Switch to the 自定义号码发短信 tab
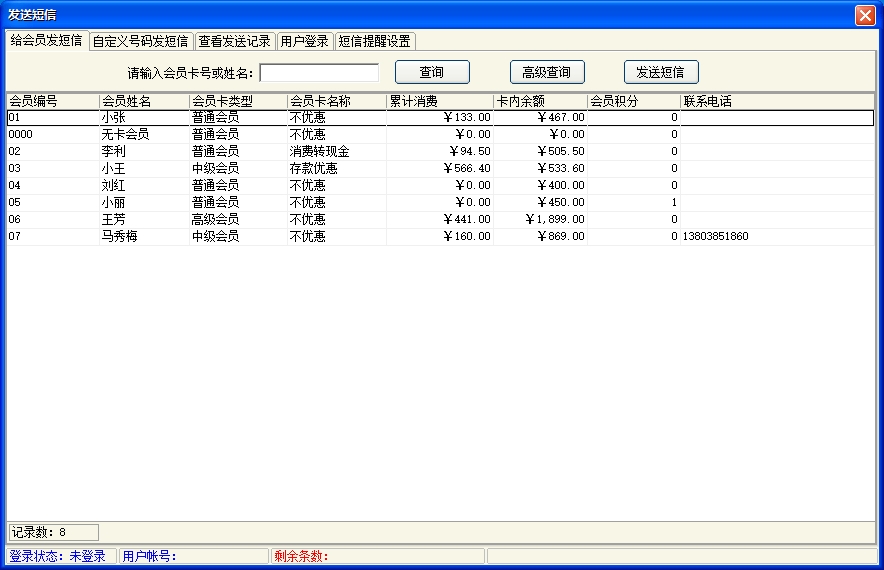The height and width of the screenshot is (570, 884). [140, 41]
